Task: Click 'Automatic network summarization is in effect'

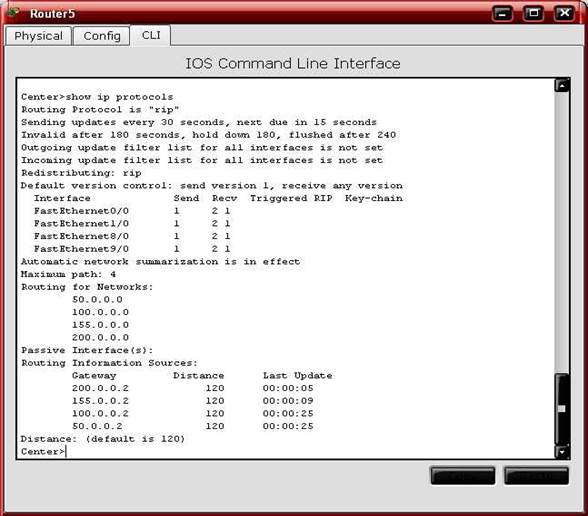Action: [x=160, y=261]
